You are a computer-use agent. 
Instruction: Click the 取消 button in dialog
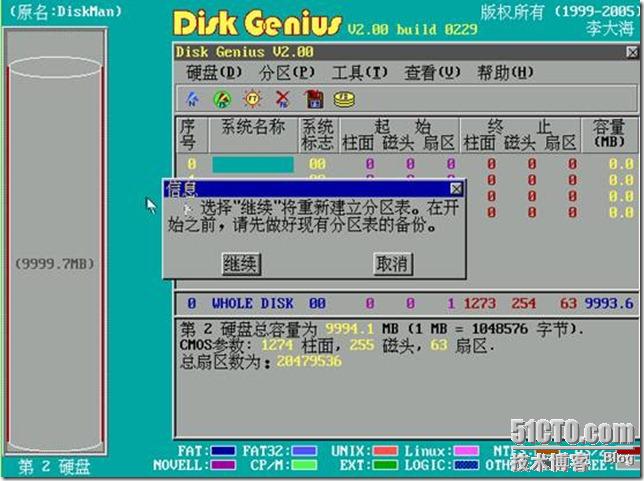pyautogui.click(x=393, y=263)
